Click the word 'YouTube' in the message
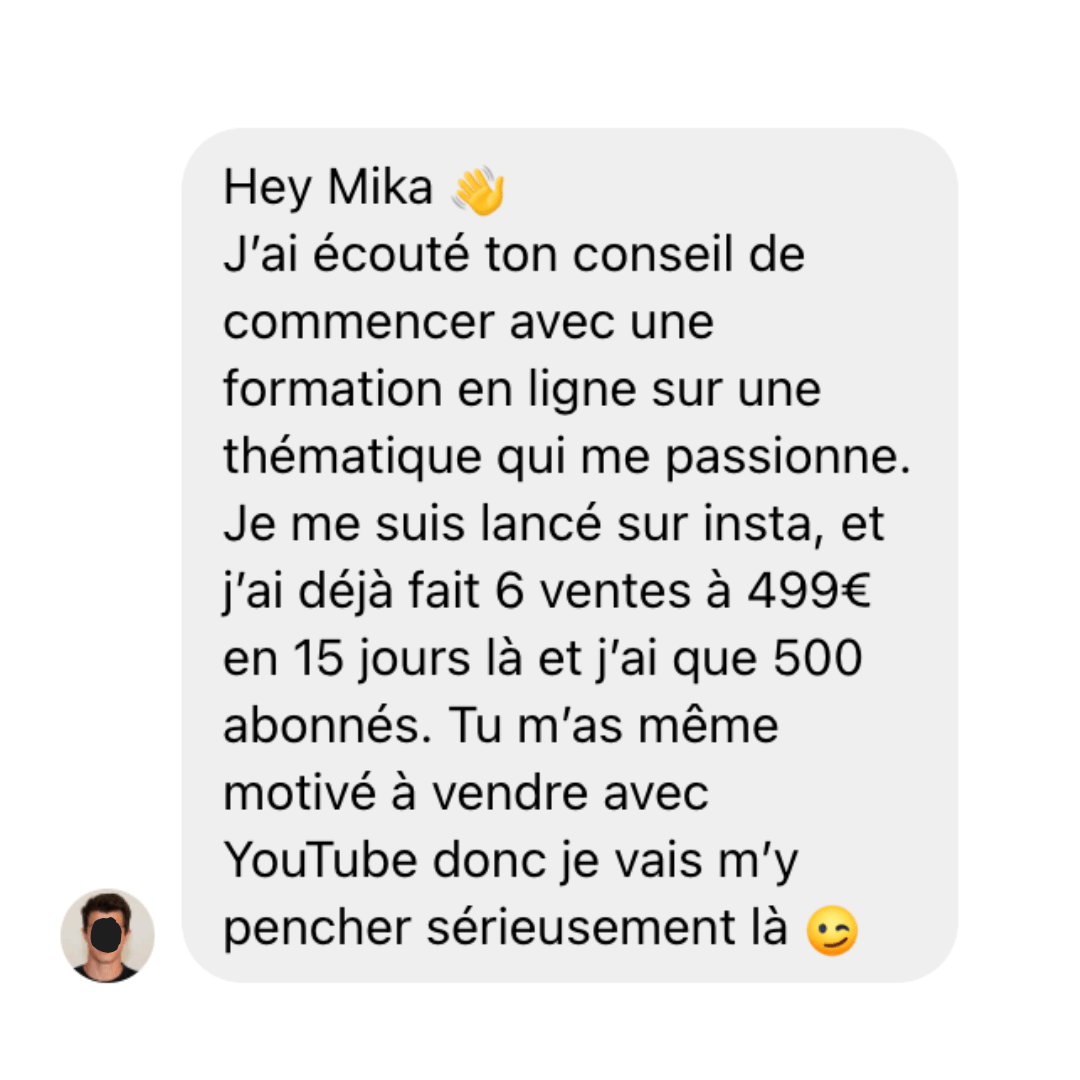 pyautogui.click(x=320, y=860)
